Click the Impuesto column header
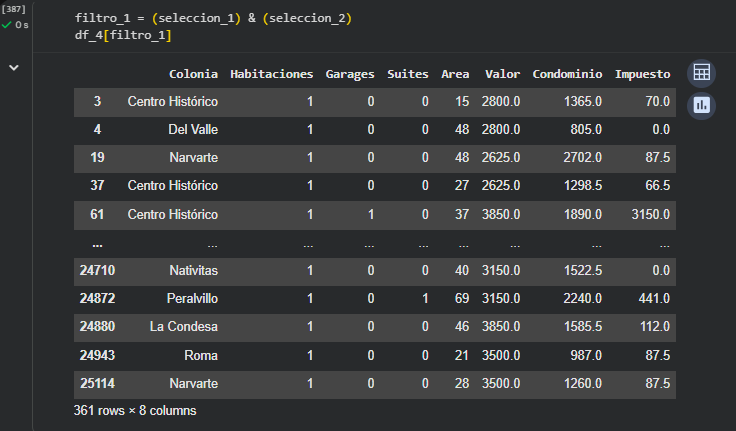736x431 pixels. click(x=642, y=74)
